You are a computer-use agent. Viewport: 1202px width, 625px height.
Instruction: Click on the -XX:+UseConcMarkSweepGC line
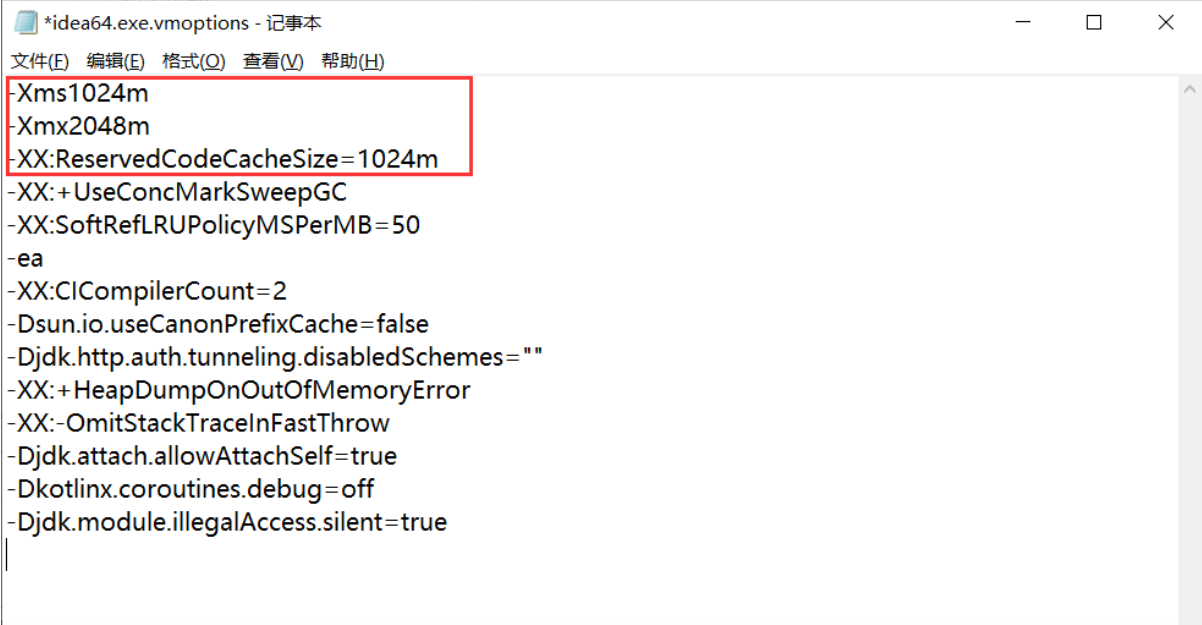click(177, 193)
